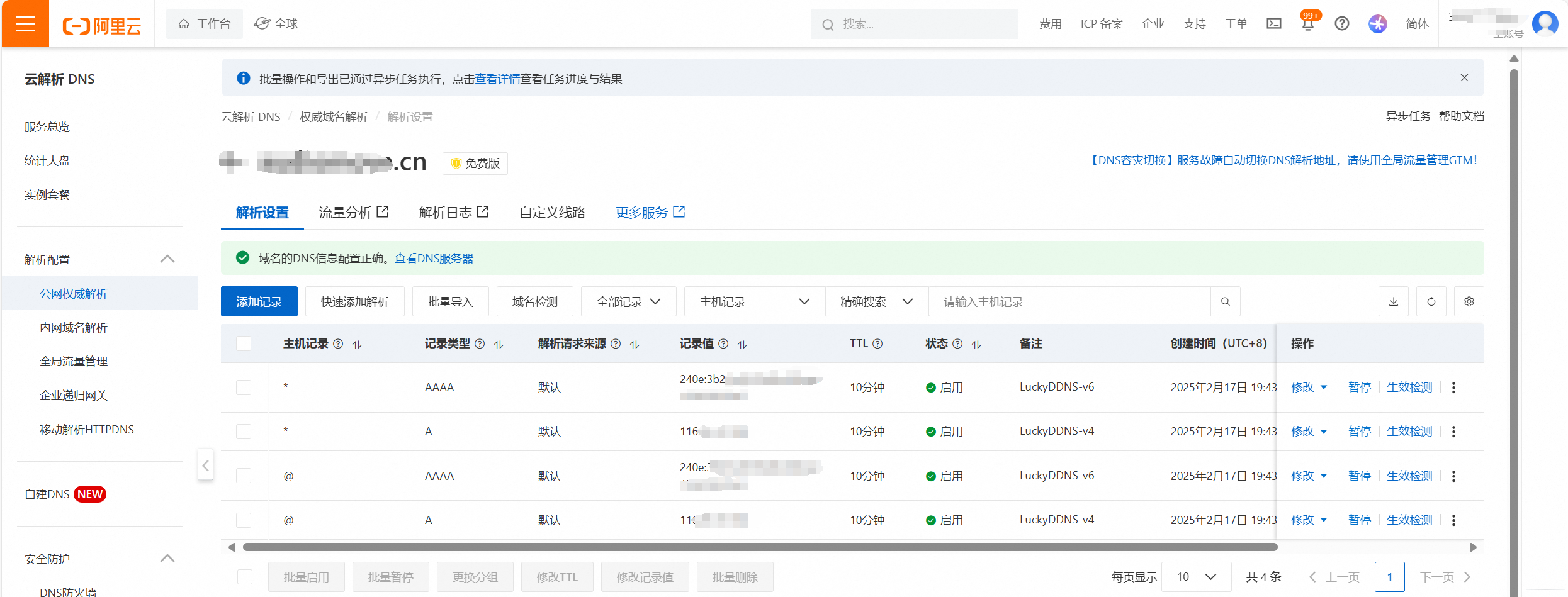Open the Alibaba Cloud hamburger menu
Screen dimensions: 1568x597
coord(25,23)
